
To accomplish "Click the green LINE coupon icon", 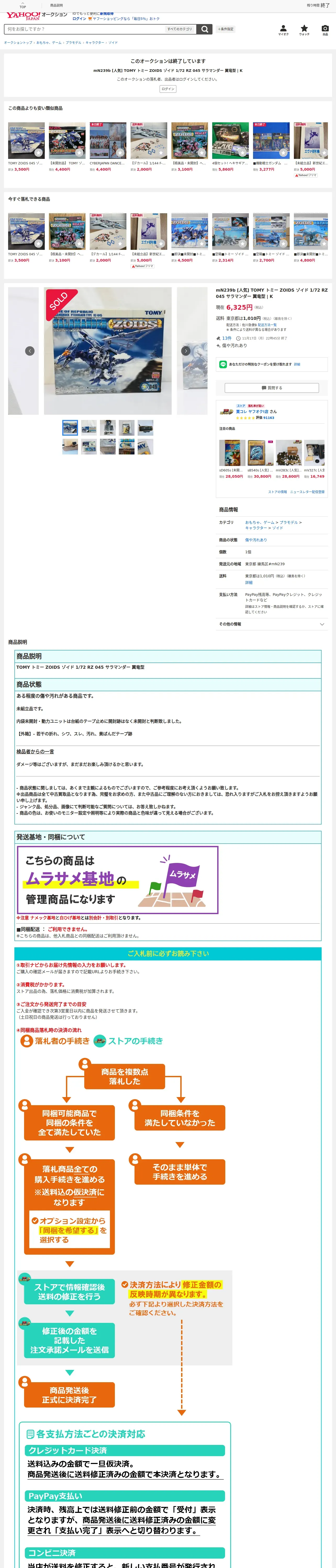I will click(223, 364).
